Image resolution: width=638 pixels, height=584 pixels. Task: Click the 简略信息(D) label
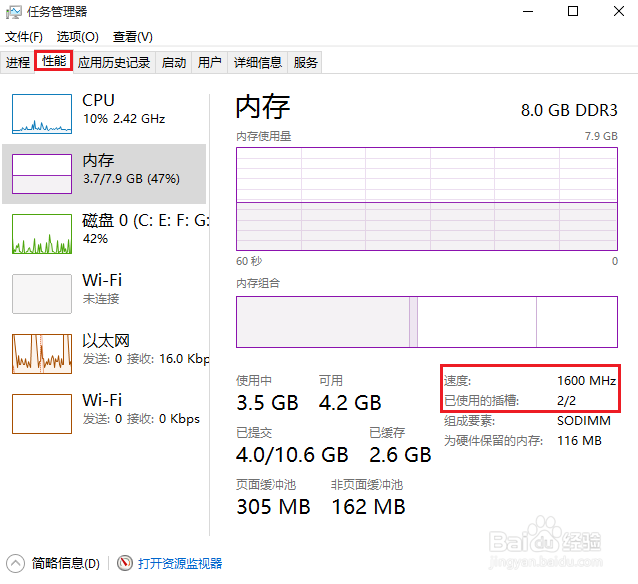(x=66, y=564)
